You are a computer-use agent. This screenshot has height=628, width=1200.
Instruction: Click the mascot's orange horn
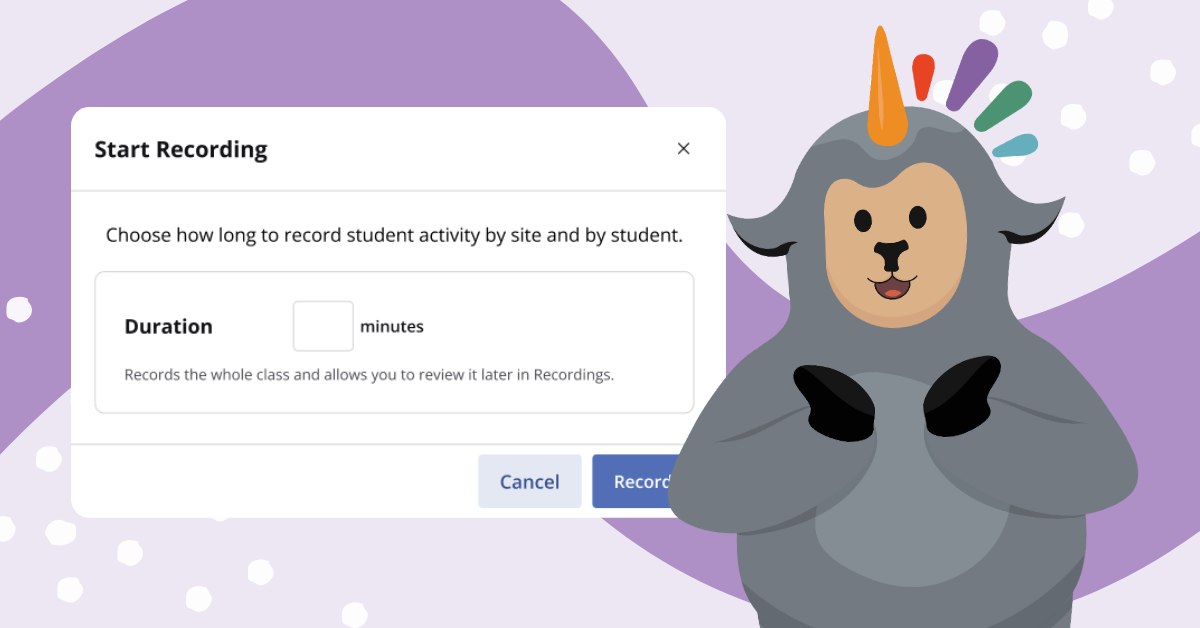[885, 90]
